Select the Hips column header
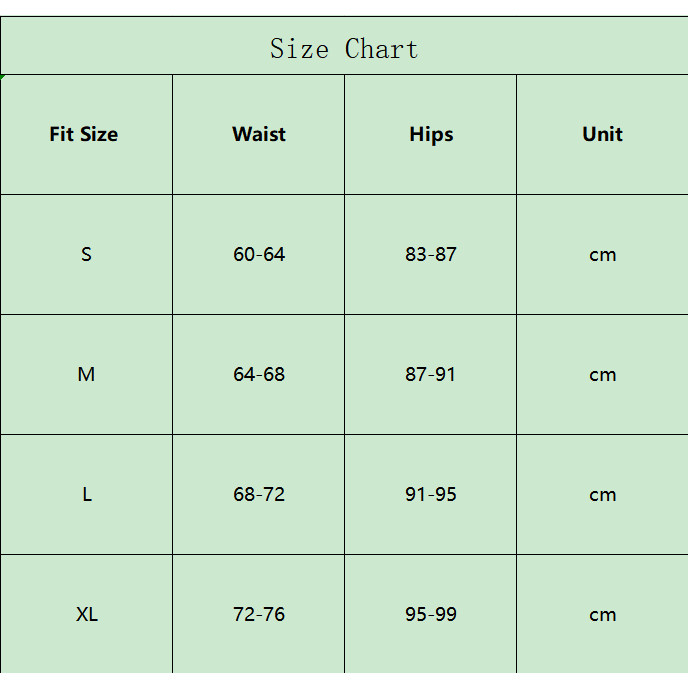688x688 pixels. point(431,134)
